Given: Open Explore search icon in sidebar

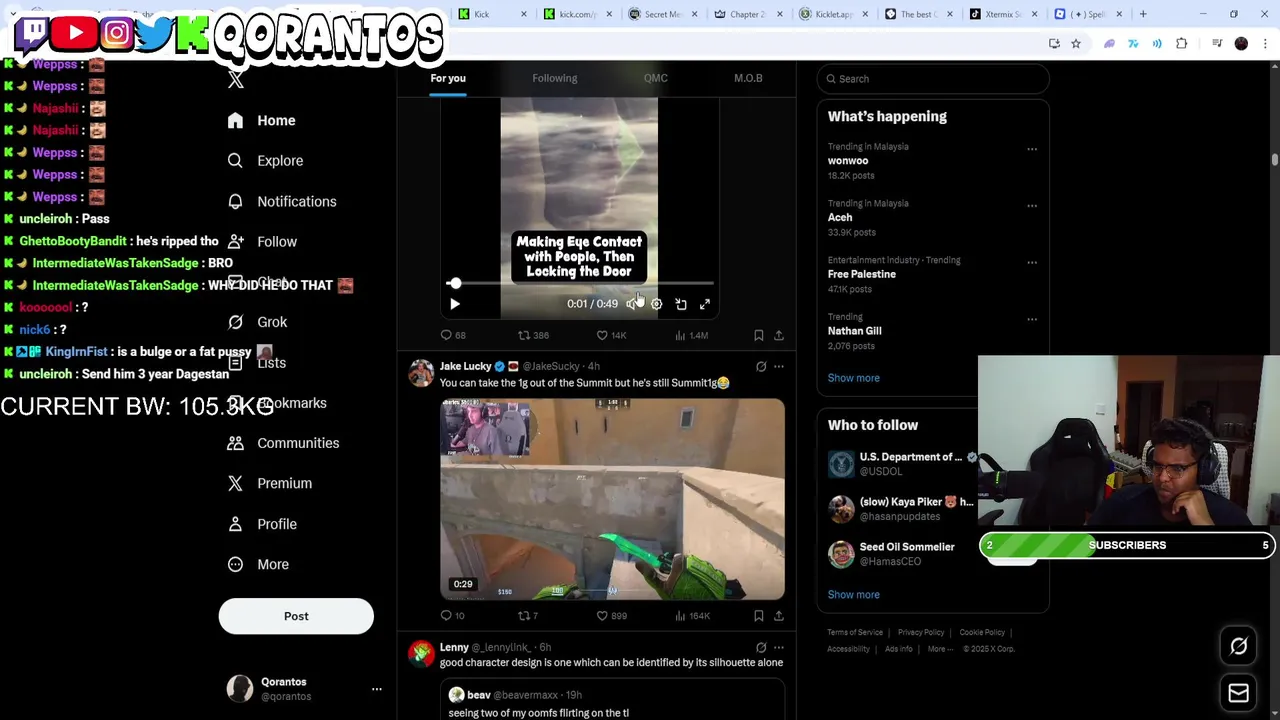Looking at the screenshot, I should [x=235, y=160].
